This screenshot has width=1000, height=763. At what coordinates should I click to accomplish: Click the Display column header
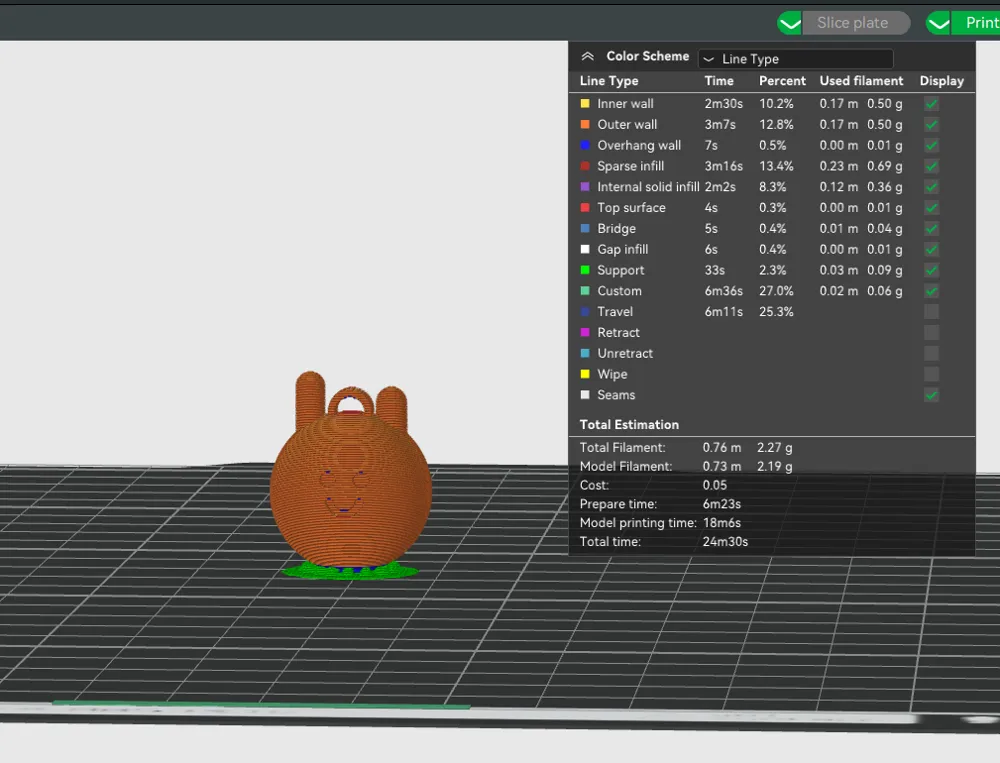[x=941, y=81]
